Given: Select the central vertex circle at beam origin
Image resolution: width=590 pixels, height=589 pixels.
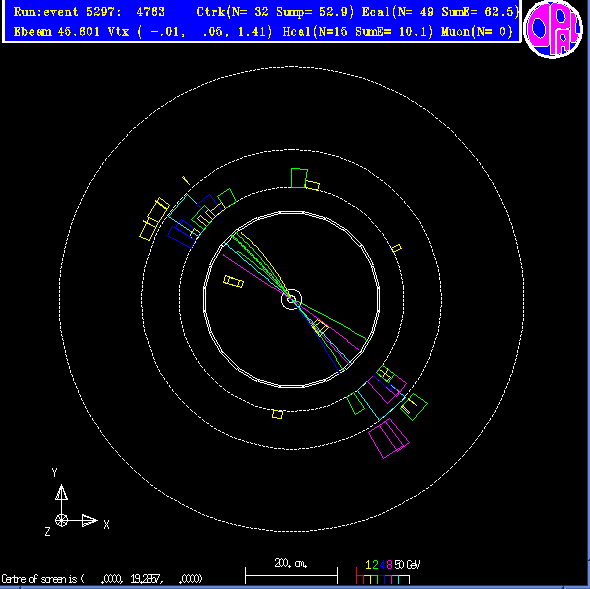Looking at the screenshot, I should [x=291, y=300].
